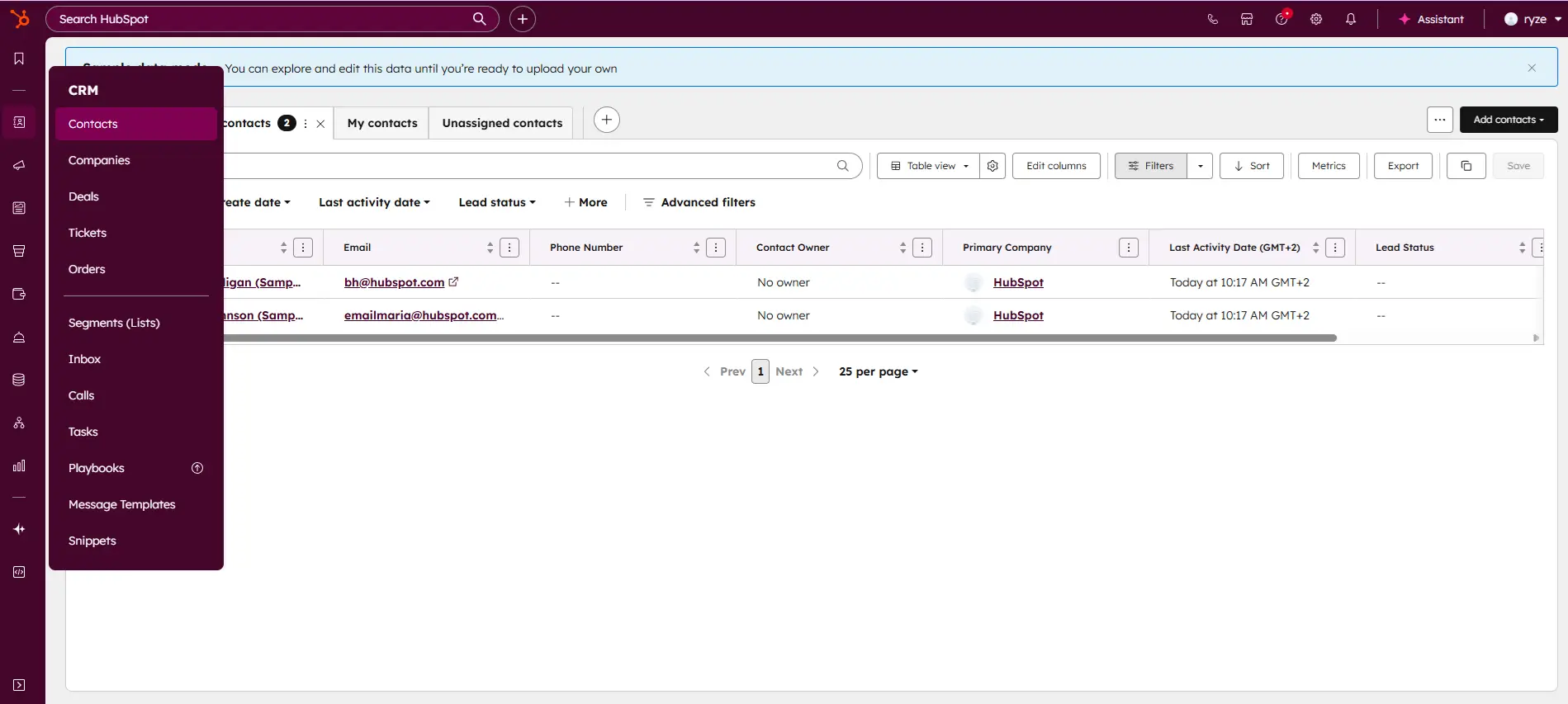Open the Metrics button

click(1329, 166)
